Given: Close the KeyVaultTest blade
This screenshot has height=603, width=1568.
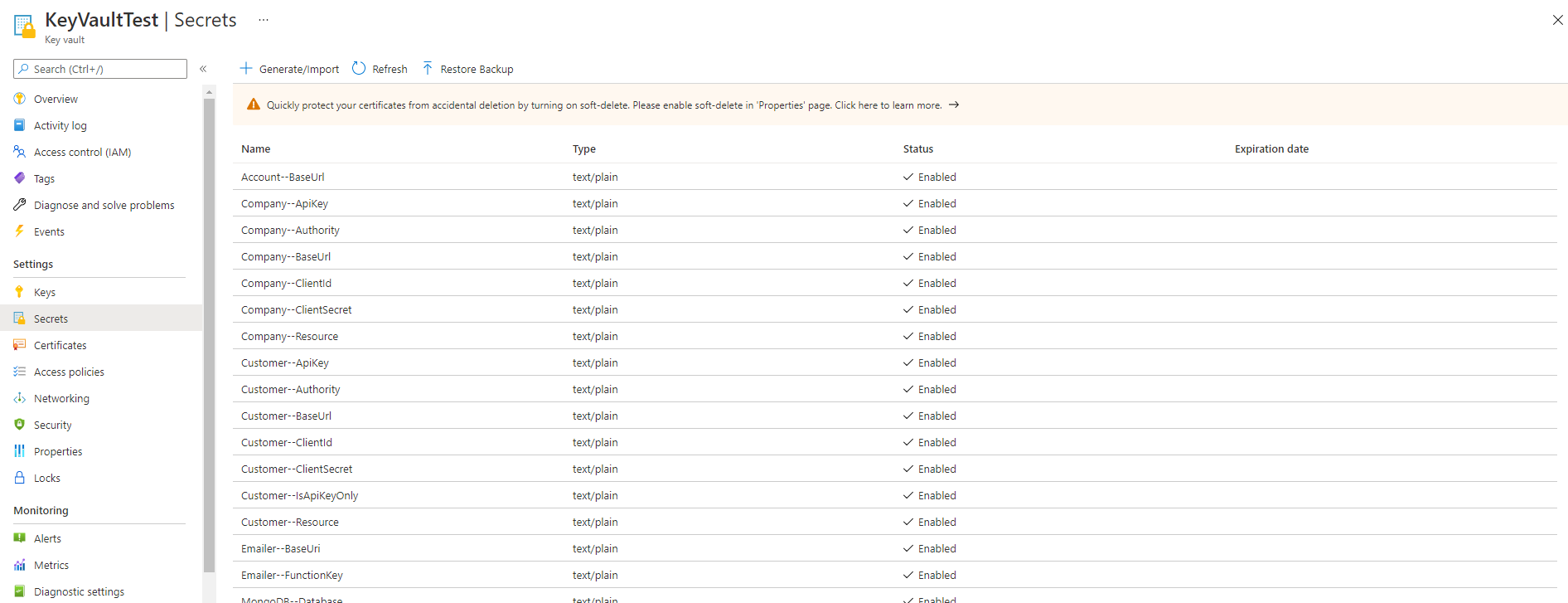Looking at the screenshot, I should 1557,20.
